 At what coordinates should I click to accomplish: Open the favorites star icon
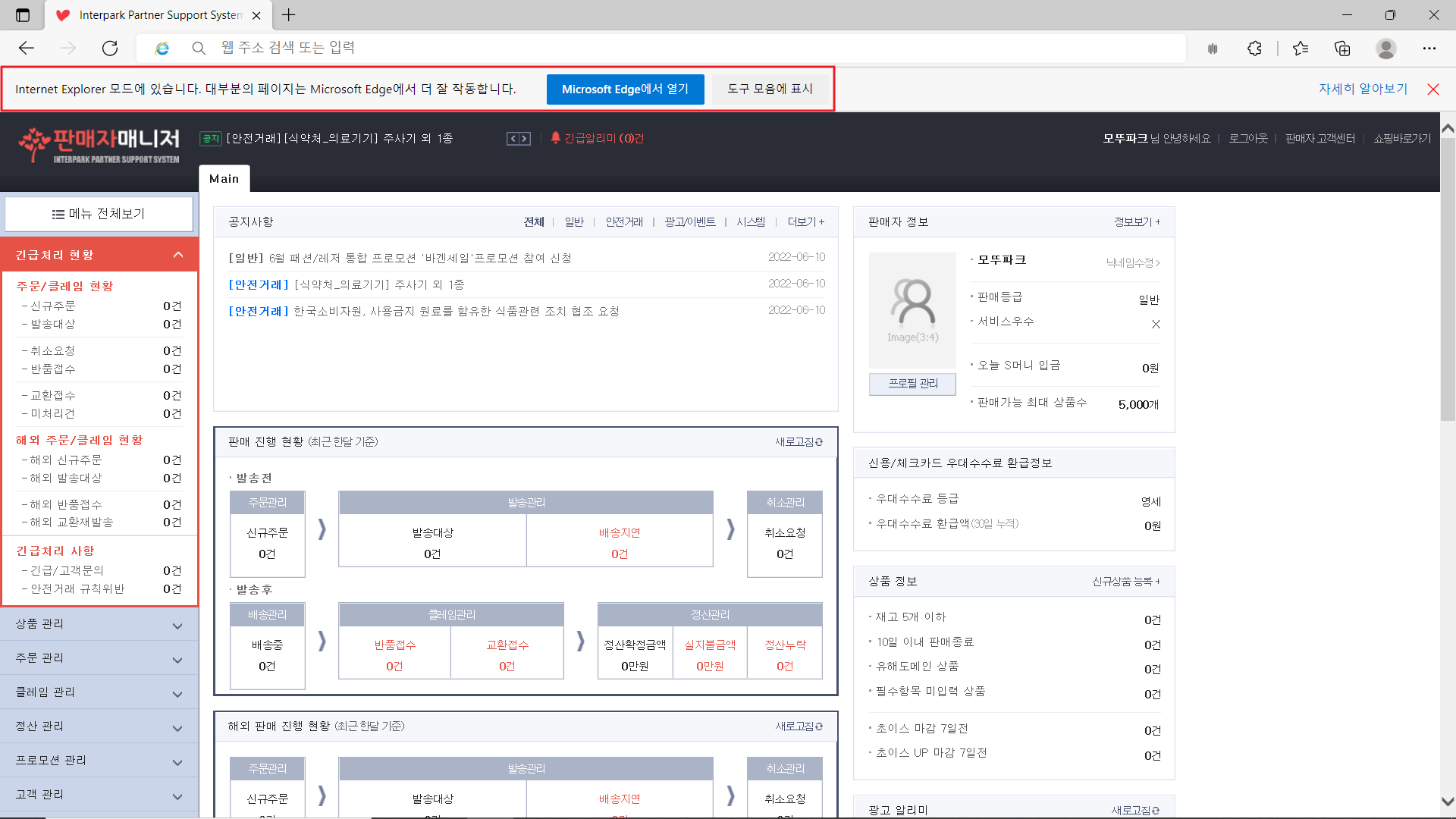point(1301,49)
